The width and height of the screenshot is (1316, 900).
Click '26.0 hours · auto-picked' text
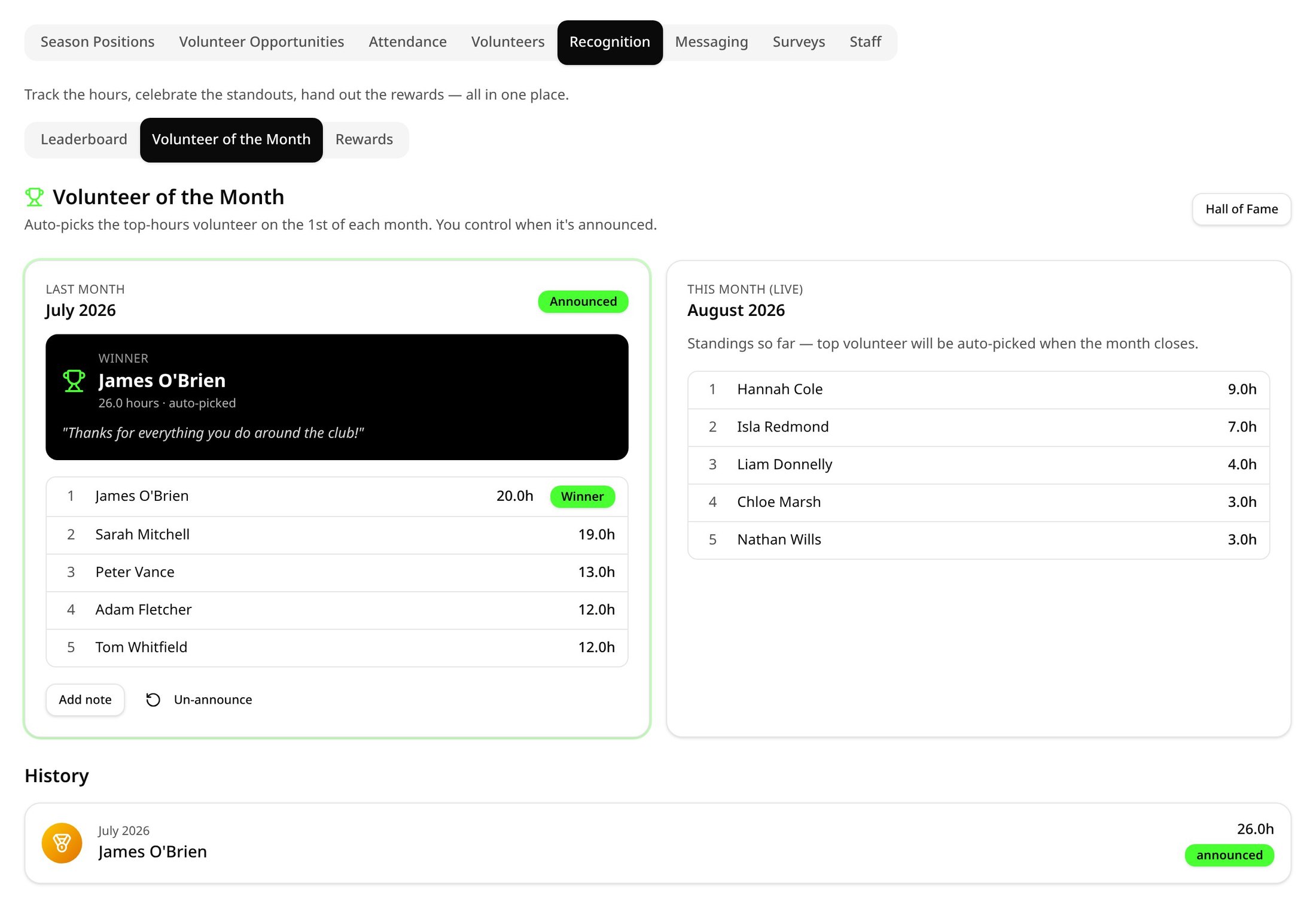coord(167,403)
